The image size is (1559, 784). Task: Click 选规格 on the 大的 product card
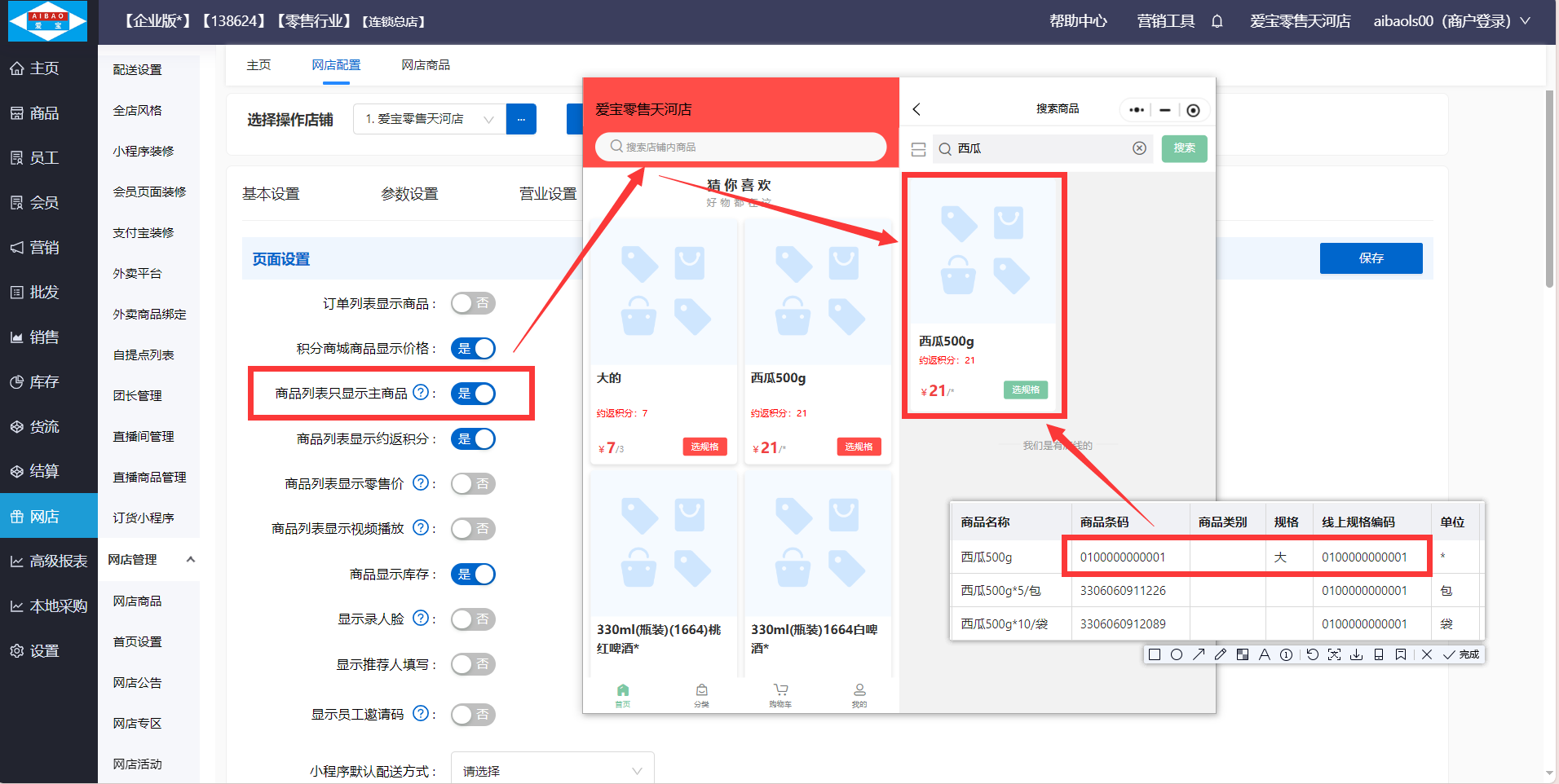(704, 447)
